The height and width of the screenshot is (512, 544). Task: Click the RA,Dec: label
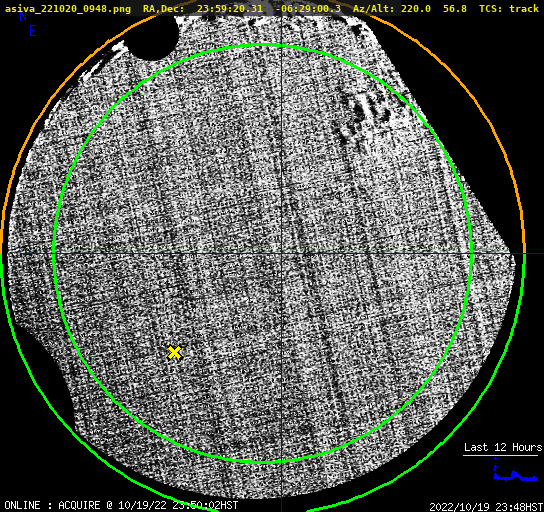(x=164, y=8)
